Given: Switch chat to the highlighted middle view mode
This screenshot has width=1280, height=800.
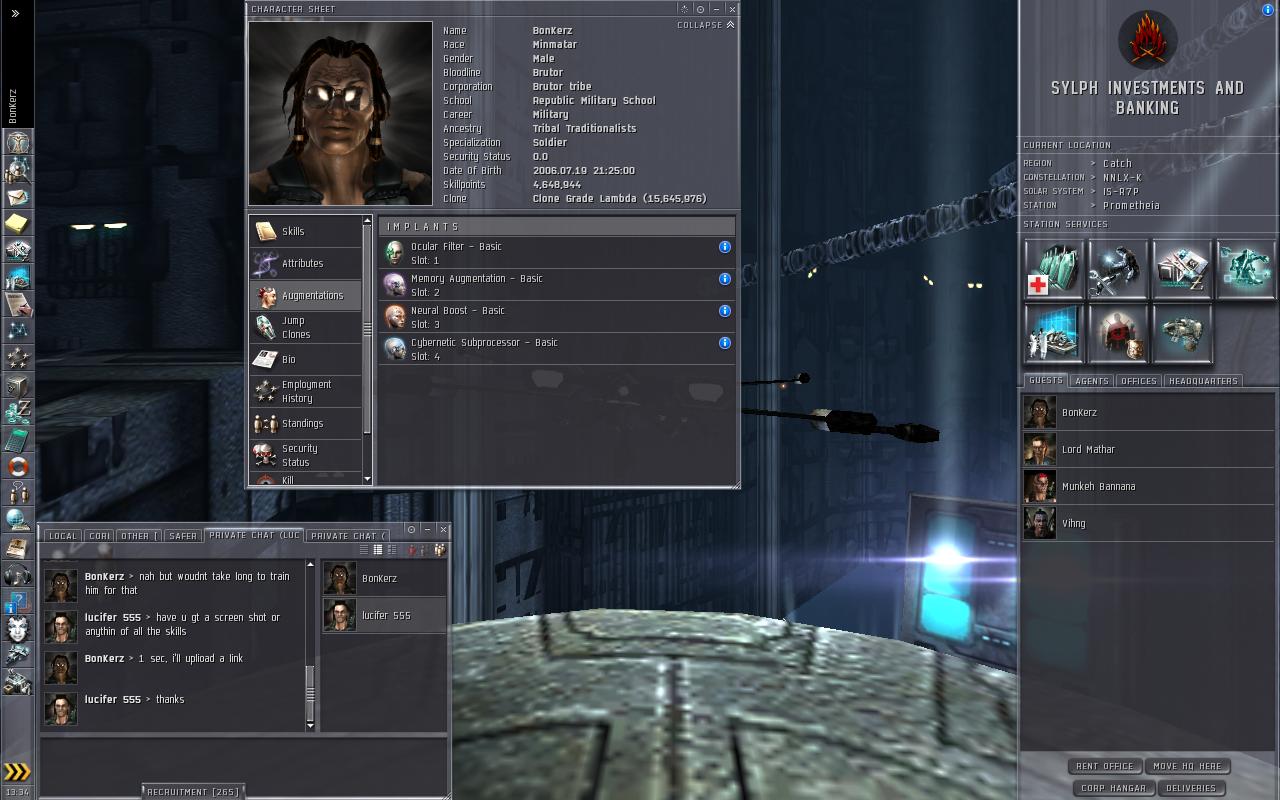Looking at the screenshot, I should [x=378, y=549].
